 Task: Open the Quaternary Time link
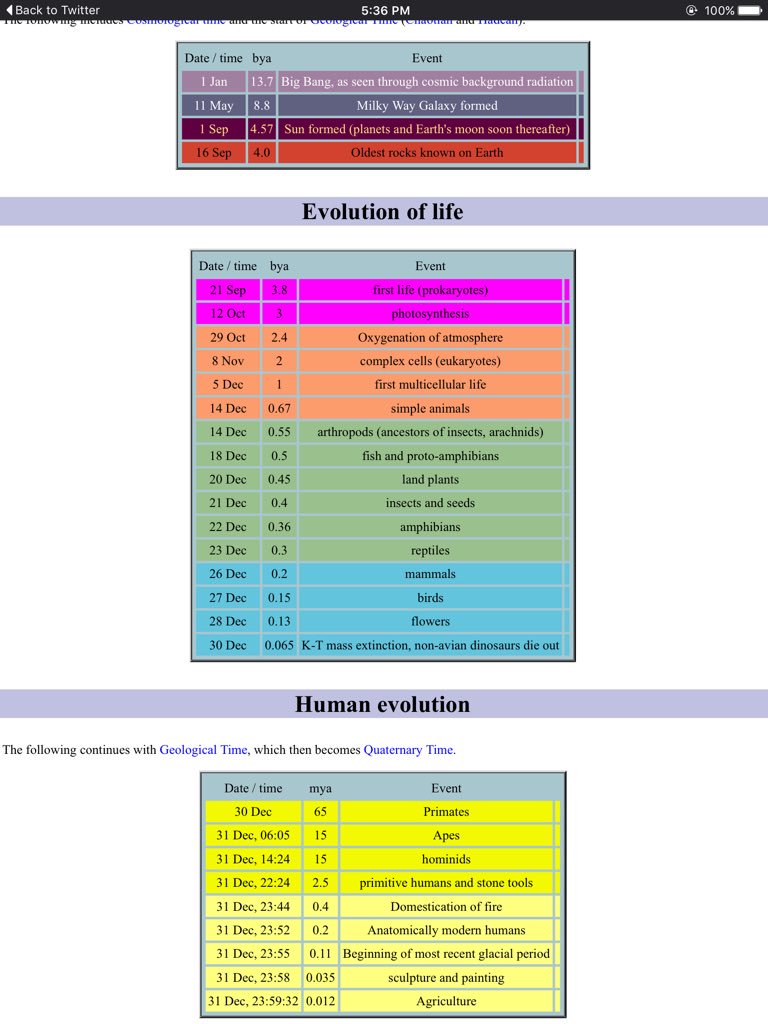coord(408,749)
